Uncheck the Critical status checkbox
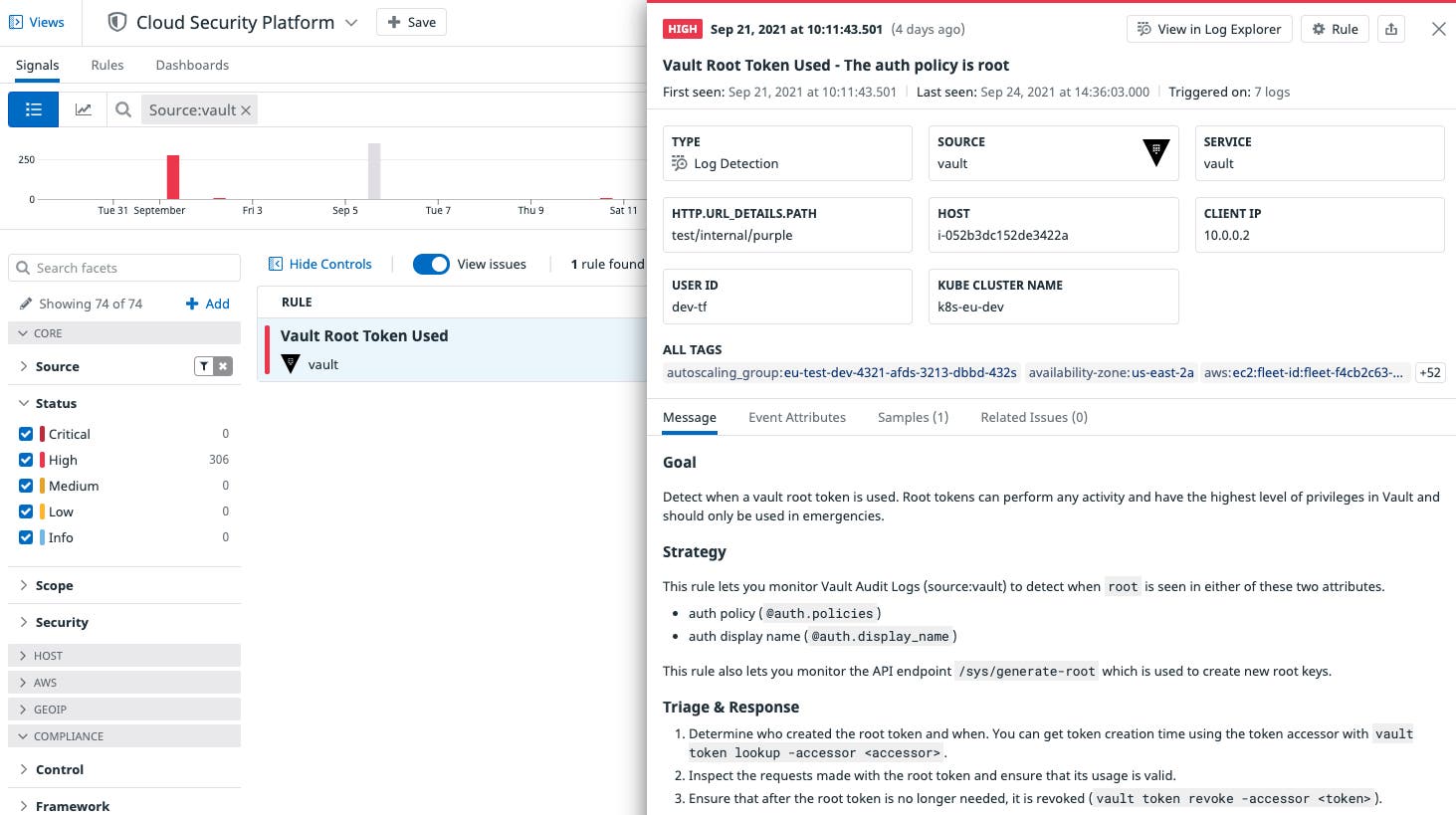Viewport: 1456px width, 815px height. tap(25, 433)
